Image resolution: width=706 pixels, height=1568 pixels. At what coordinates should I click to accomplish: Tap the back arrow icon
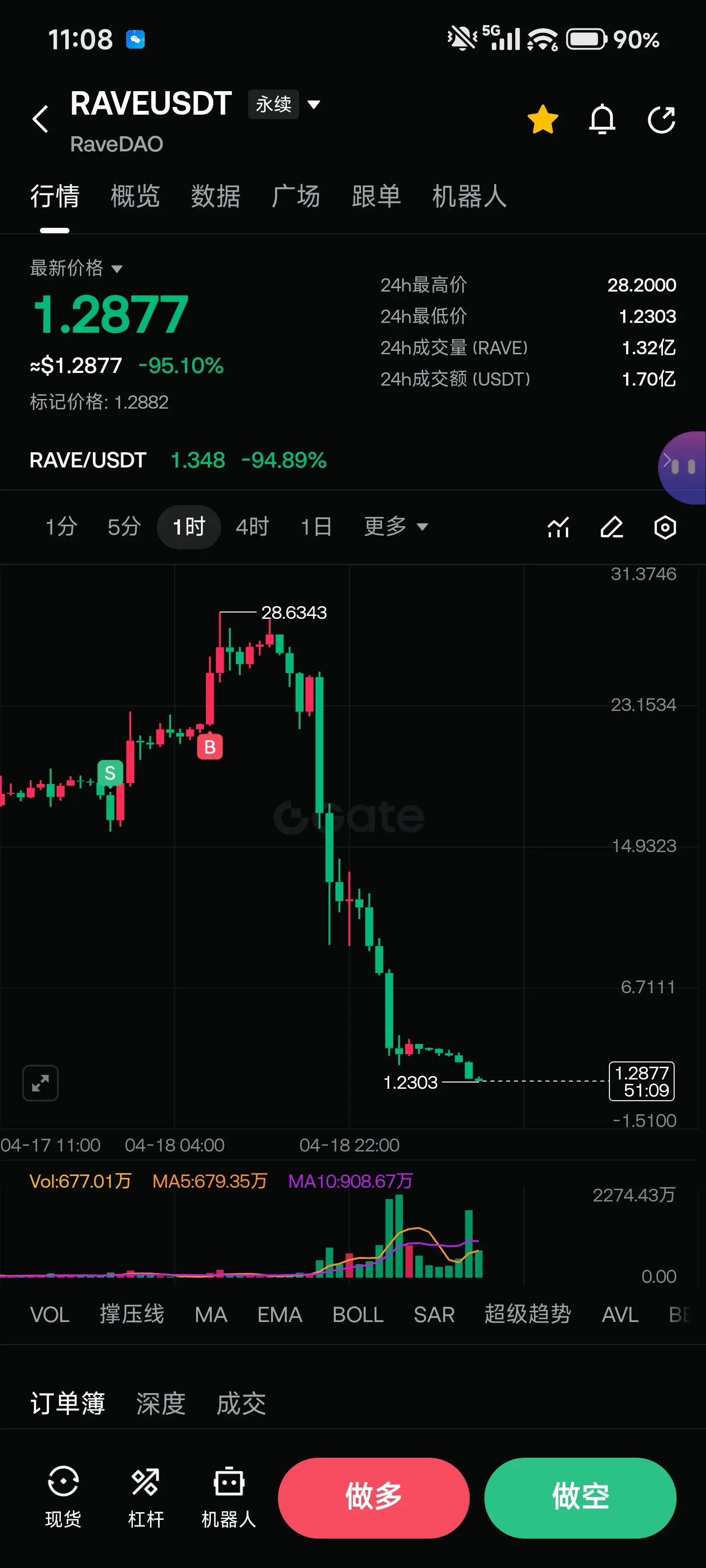[40, 119]
